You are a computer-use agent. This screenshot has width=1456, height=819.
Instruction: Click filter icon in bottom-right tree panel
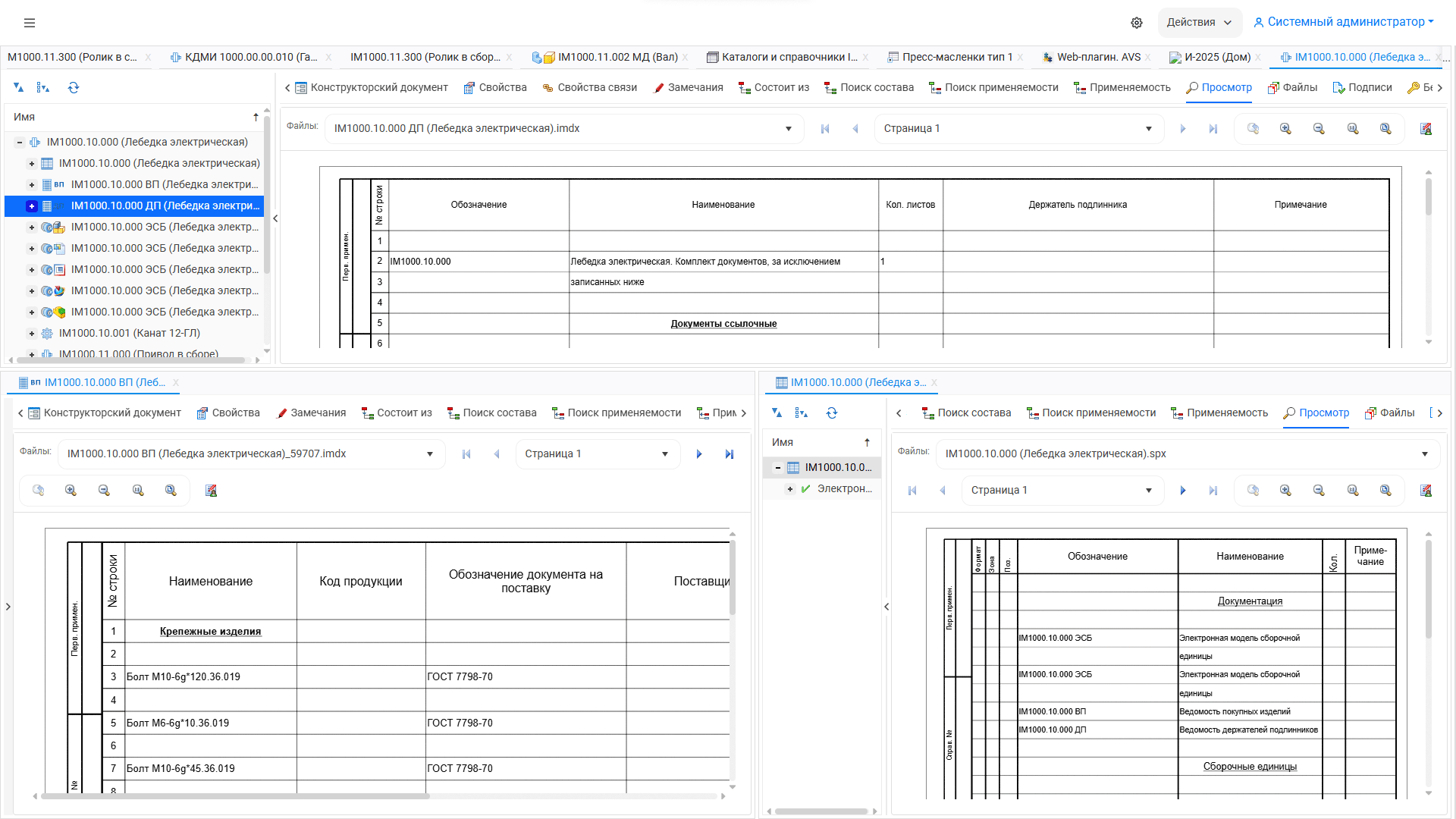[777, 413]
